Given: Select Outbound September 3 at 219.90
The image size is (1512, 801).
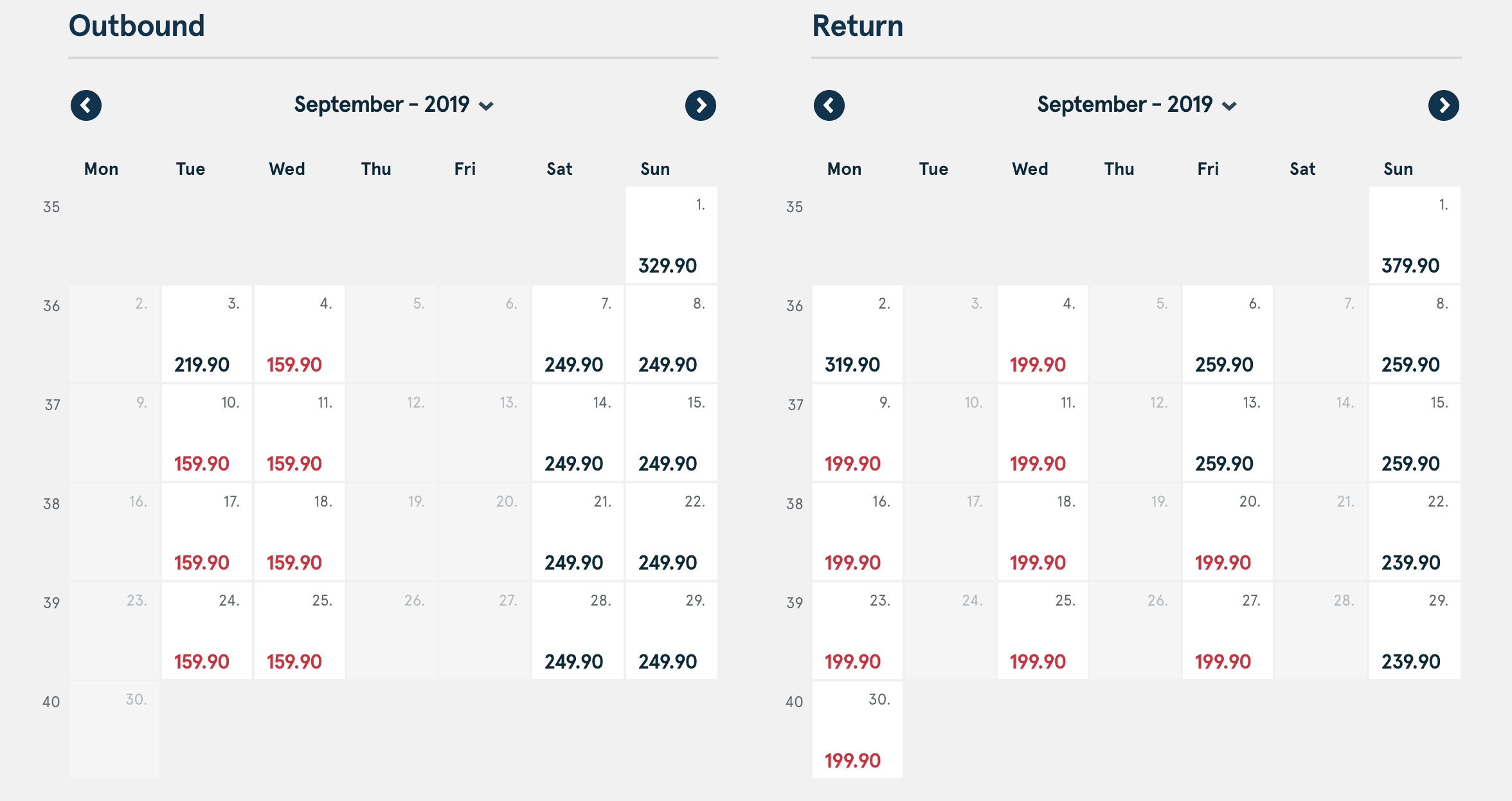Looking at the screenshot, I should [x=206, y=334].
